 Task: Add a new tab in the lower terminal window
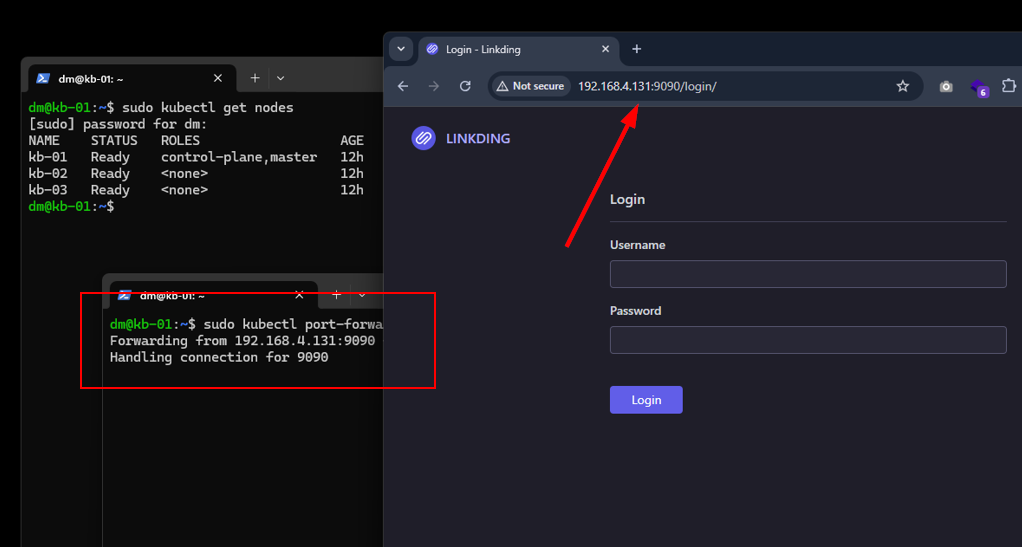337,295
